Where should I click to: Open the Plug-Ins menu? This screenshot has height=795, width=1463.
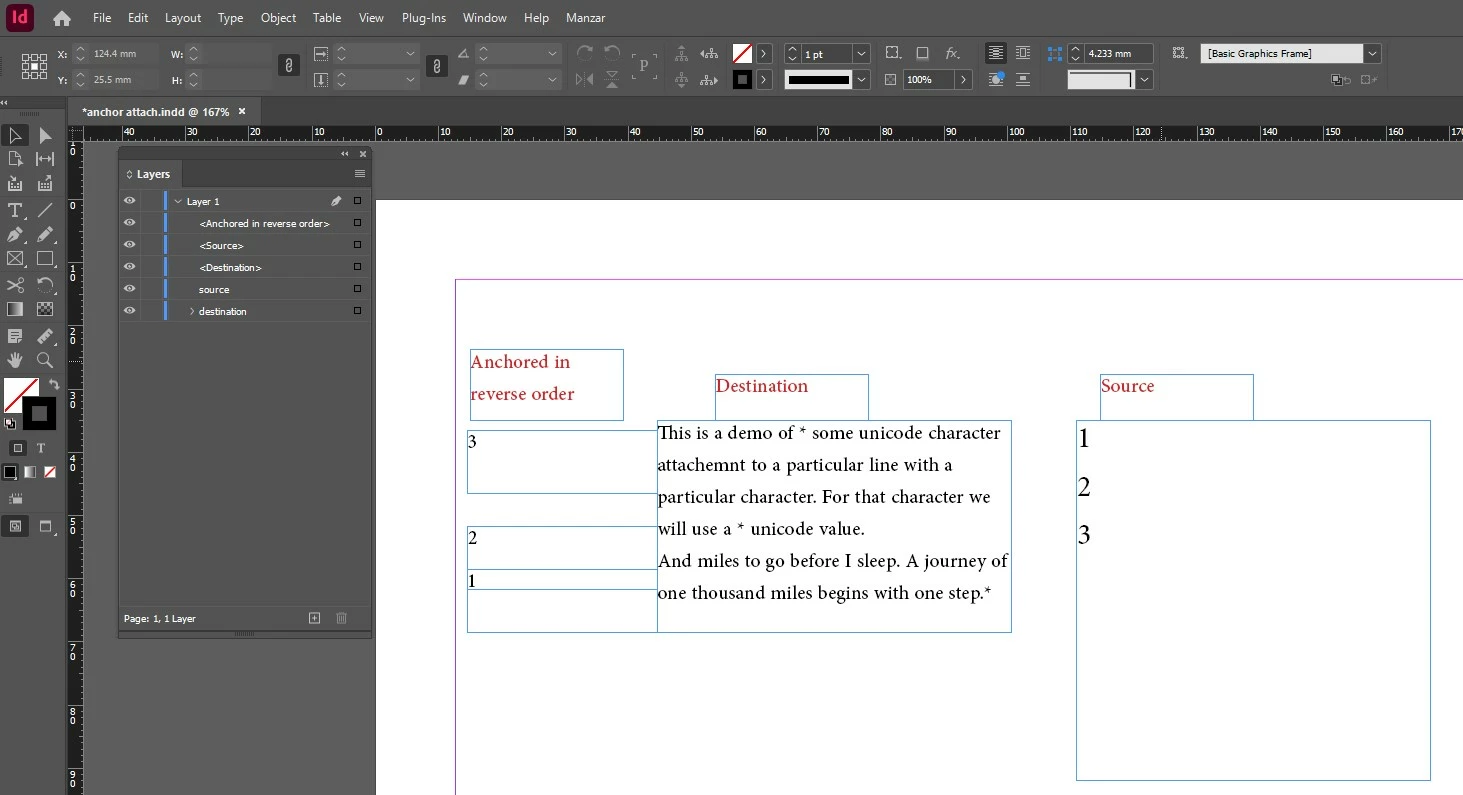click(424, 18)
